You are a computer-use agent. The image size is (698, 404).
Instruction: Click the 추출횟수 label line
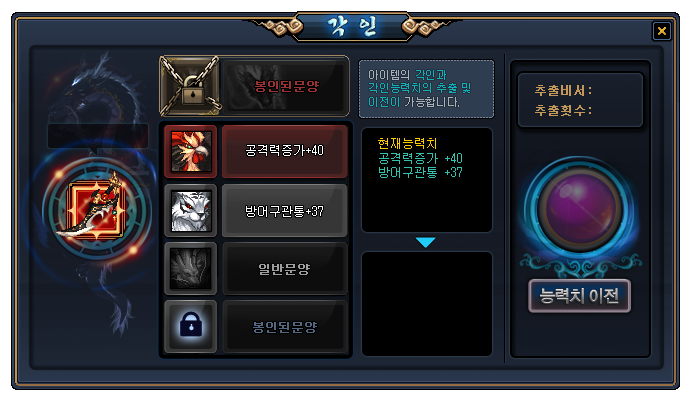(564, 110)
